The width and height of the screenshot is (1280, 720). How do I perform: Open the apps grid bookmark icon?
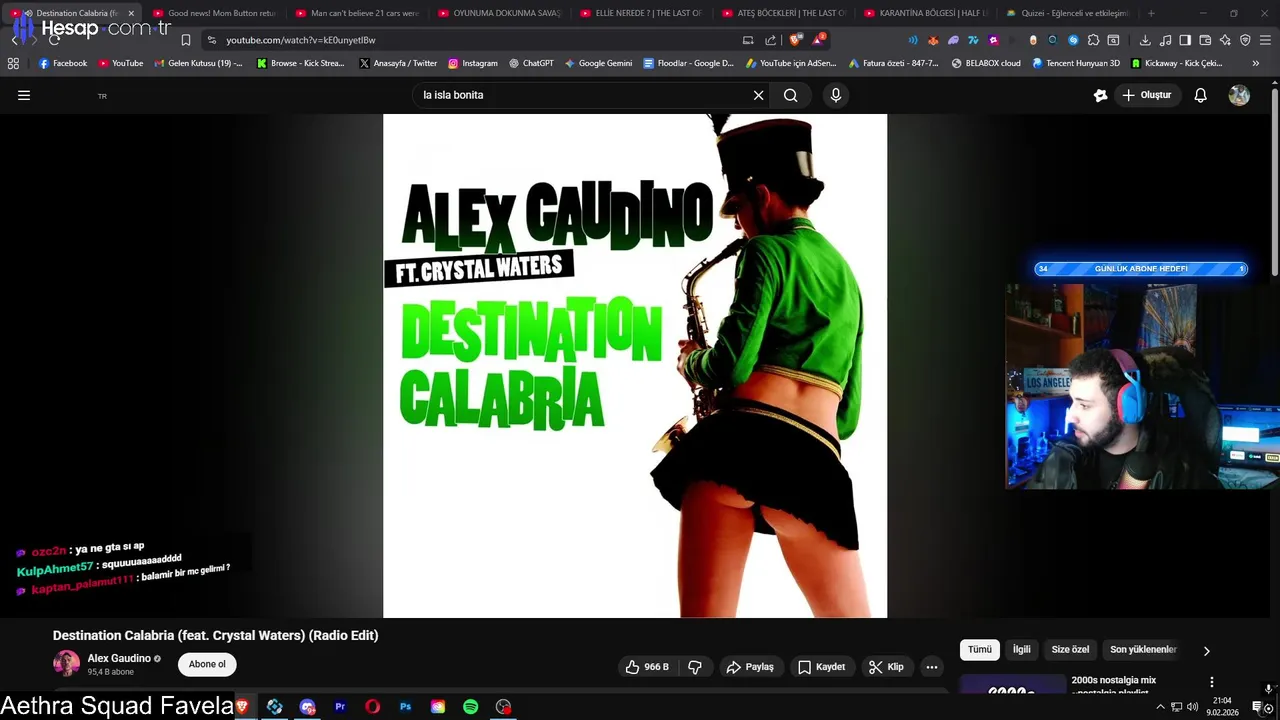pyautogui.click(x=13, y=63)
